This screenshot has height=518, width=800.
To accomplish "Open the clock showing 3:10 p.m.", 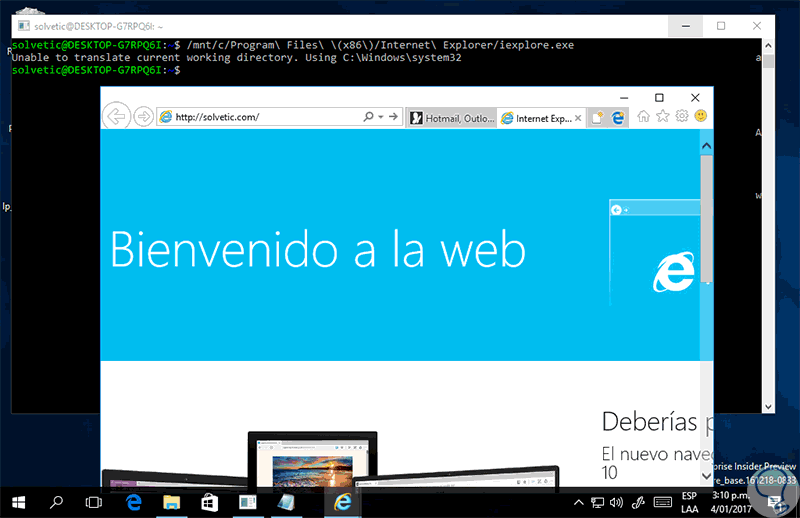I will click(731, 502).
